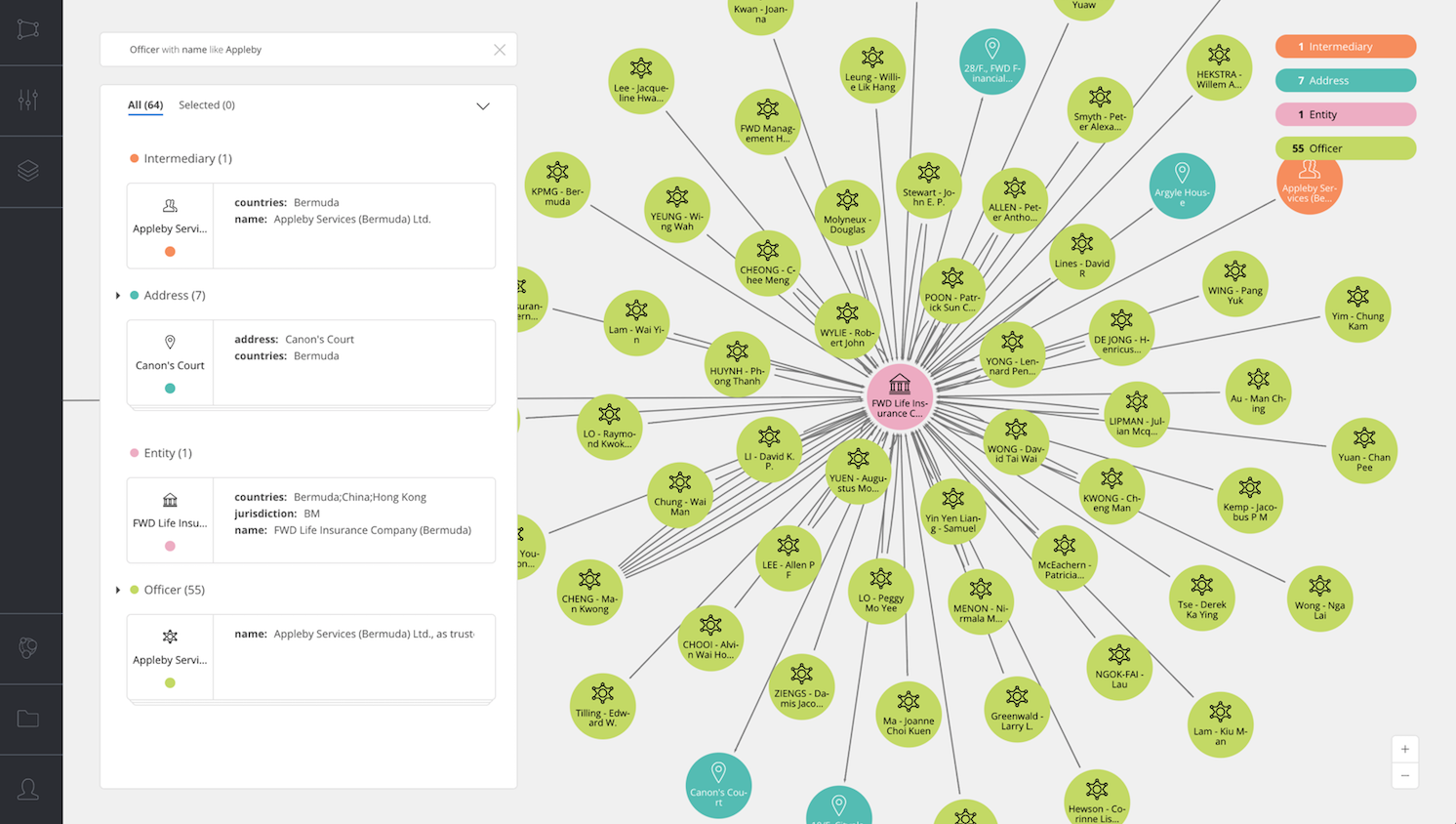Viewport: 1456px width, 824px height.
Task: Select the 28/F FWD Financial address node
Action: pos(992,62)
